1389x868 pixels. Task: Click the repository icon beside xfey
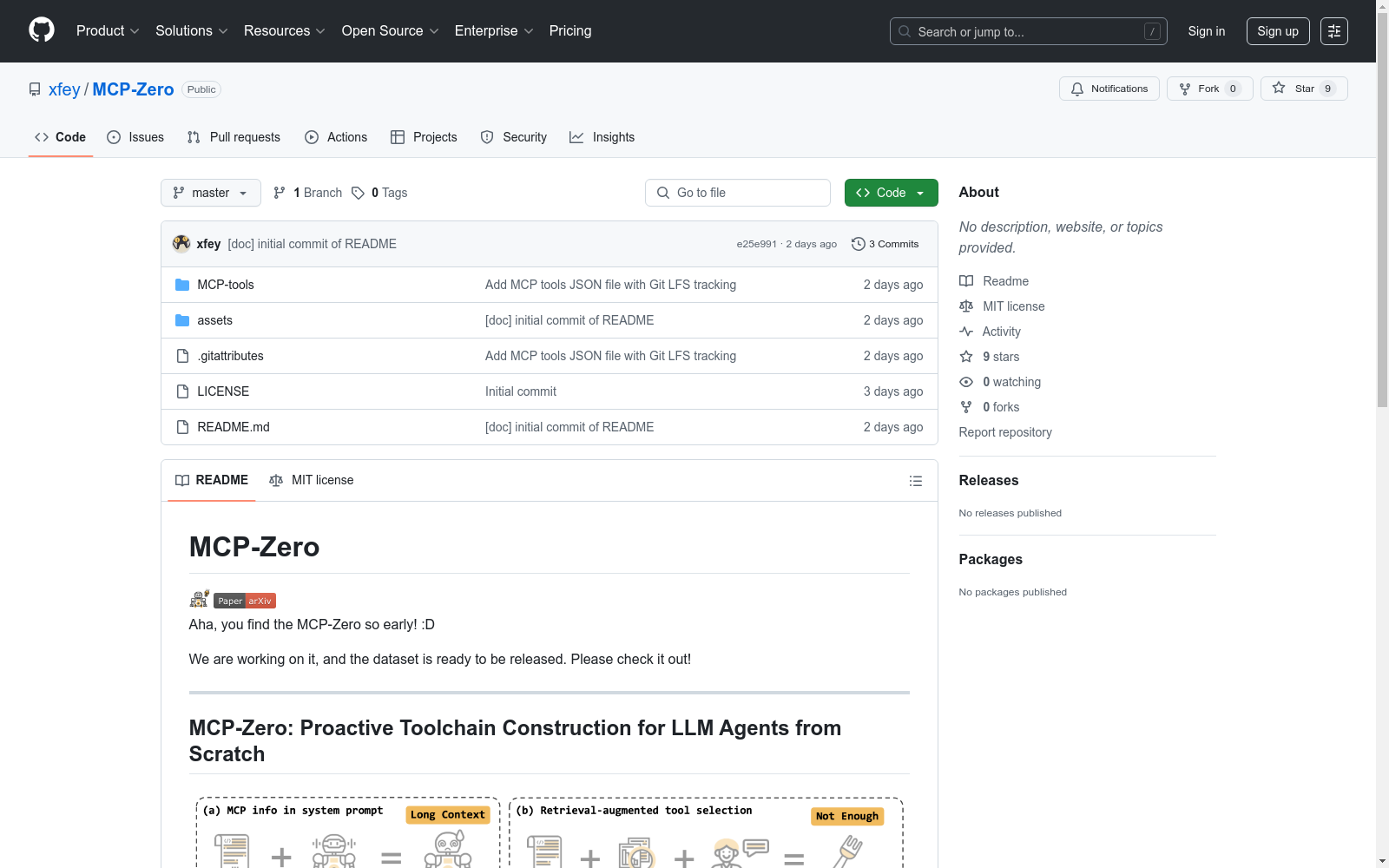coord(35,89)
